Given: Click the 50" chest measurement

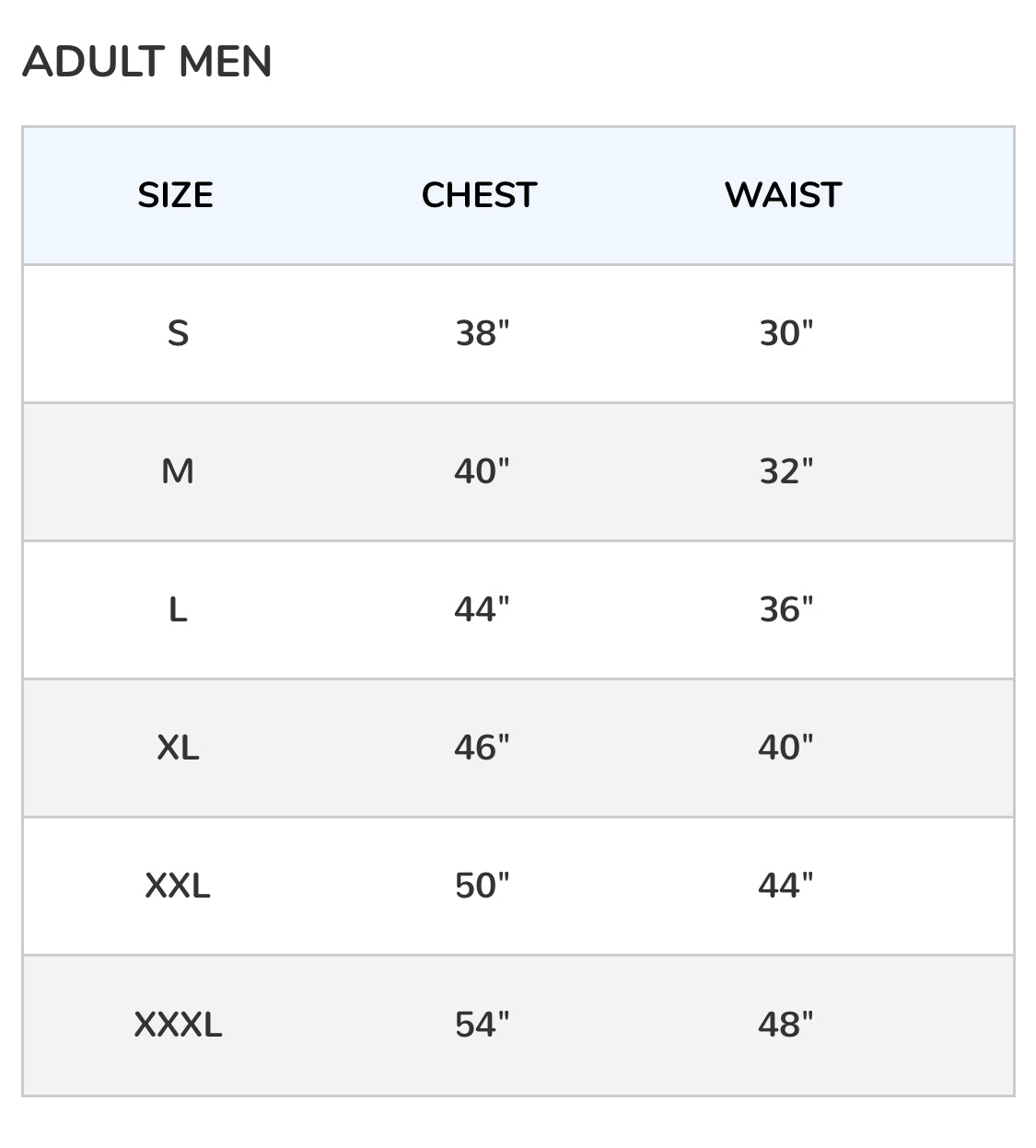Looking at the screenshot, I should (x=482, y=886).
